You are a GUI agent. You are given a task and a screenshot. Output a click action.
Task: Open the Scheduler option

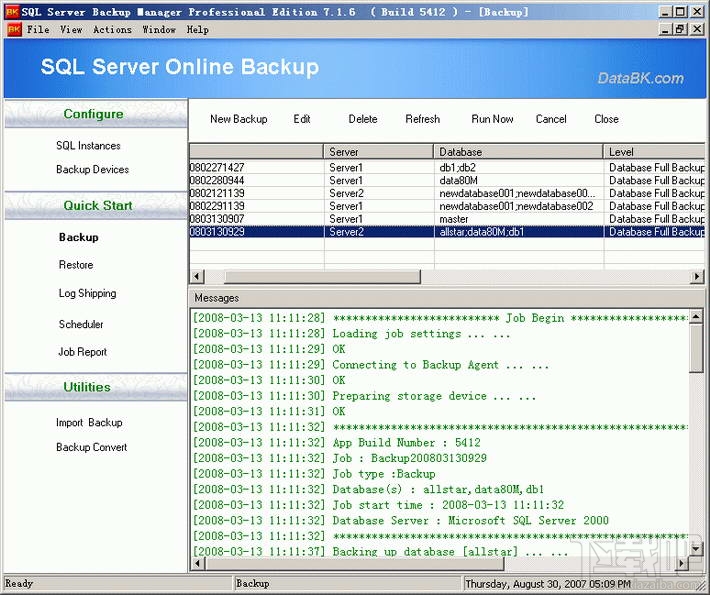pyautogui.click(x=81, y=324)
